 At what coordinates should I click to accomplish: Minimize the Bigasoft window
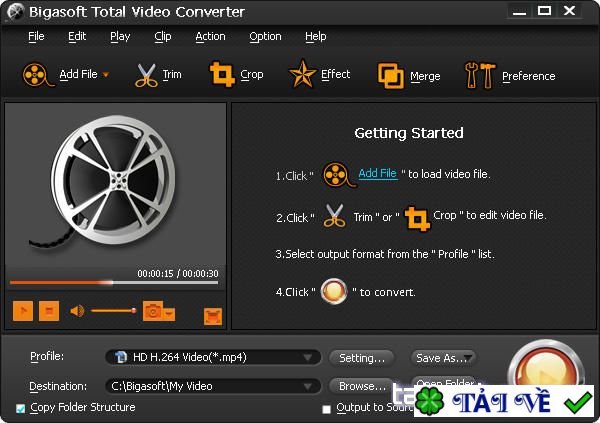pyautogui.click(x=519, y=11)
